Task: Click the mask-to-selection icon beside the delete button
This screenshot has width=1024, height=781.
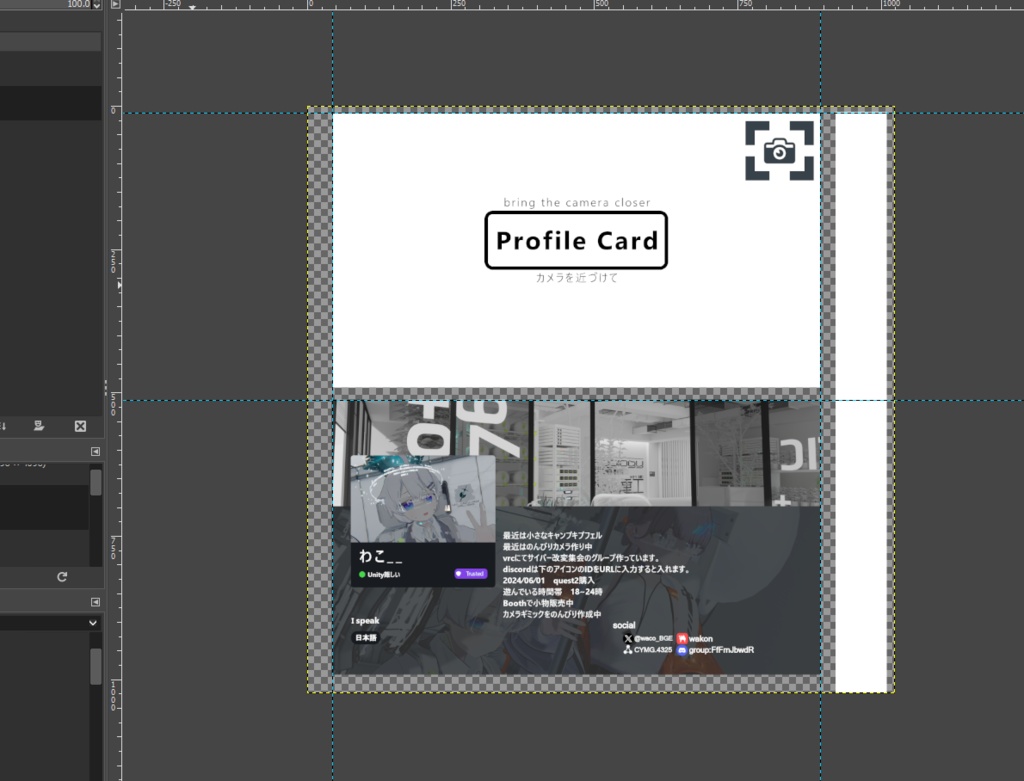Action: click(39, 426)
